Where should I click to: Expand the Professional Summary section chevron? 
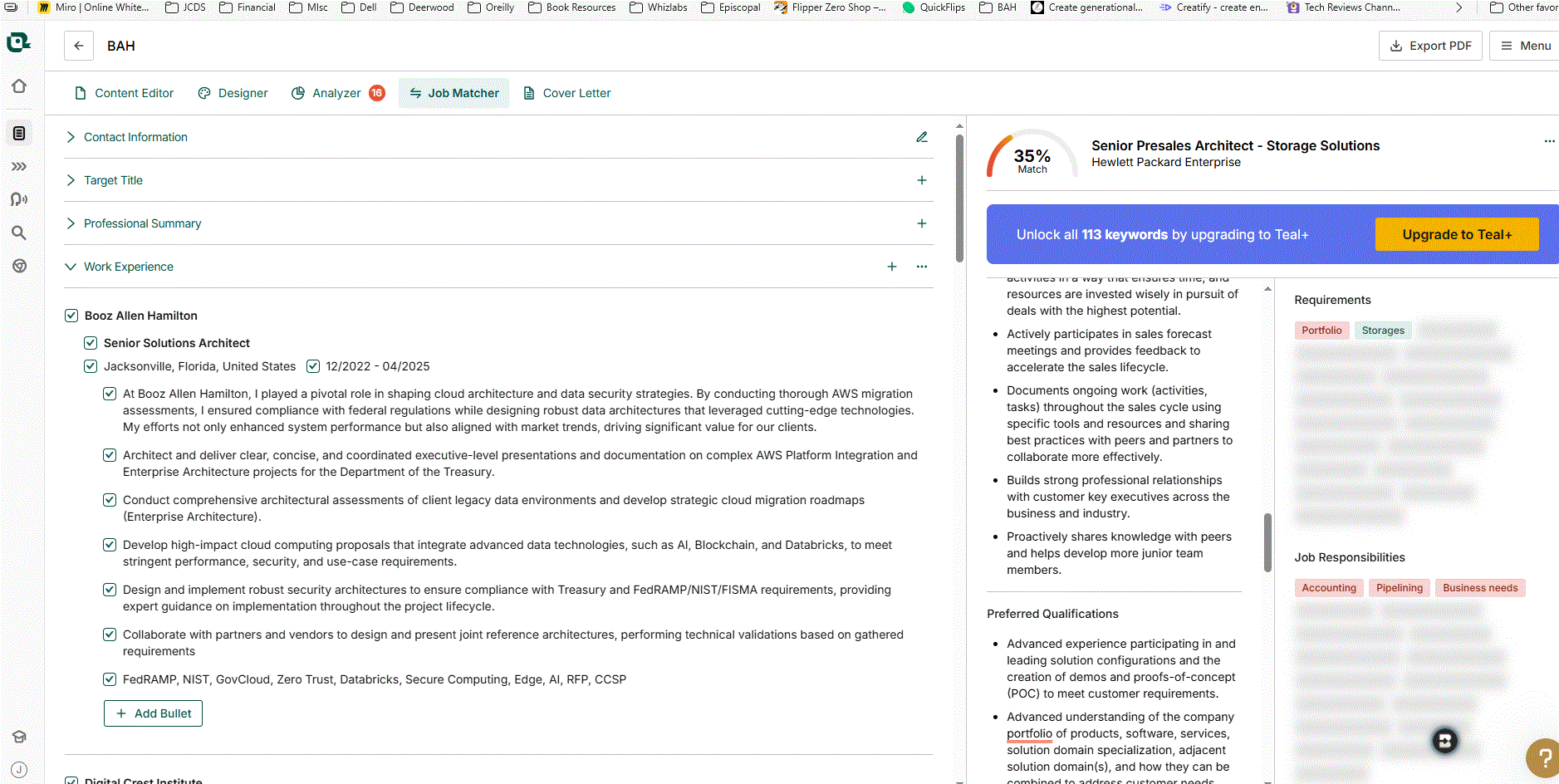[71, 223]
